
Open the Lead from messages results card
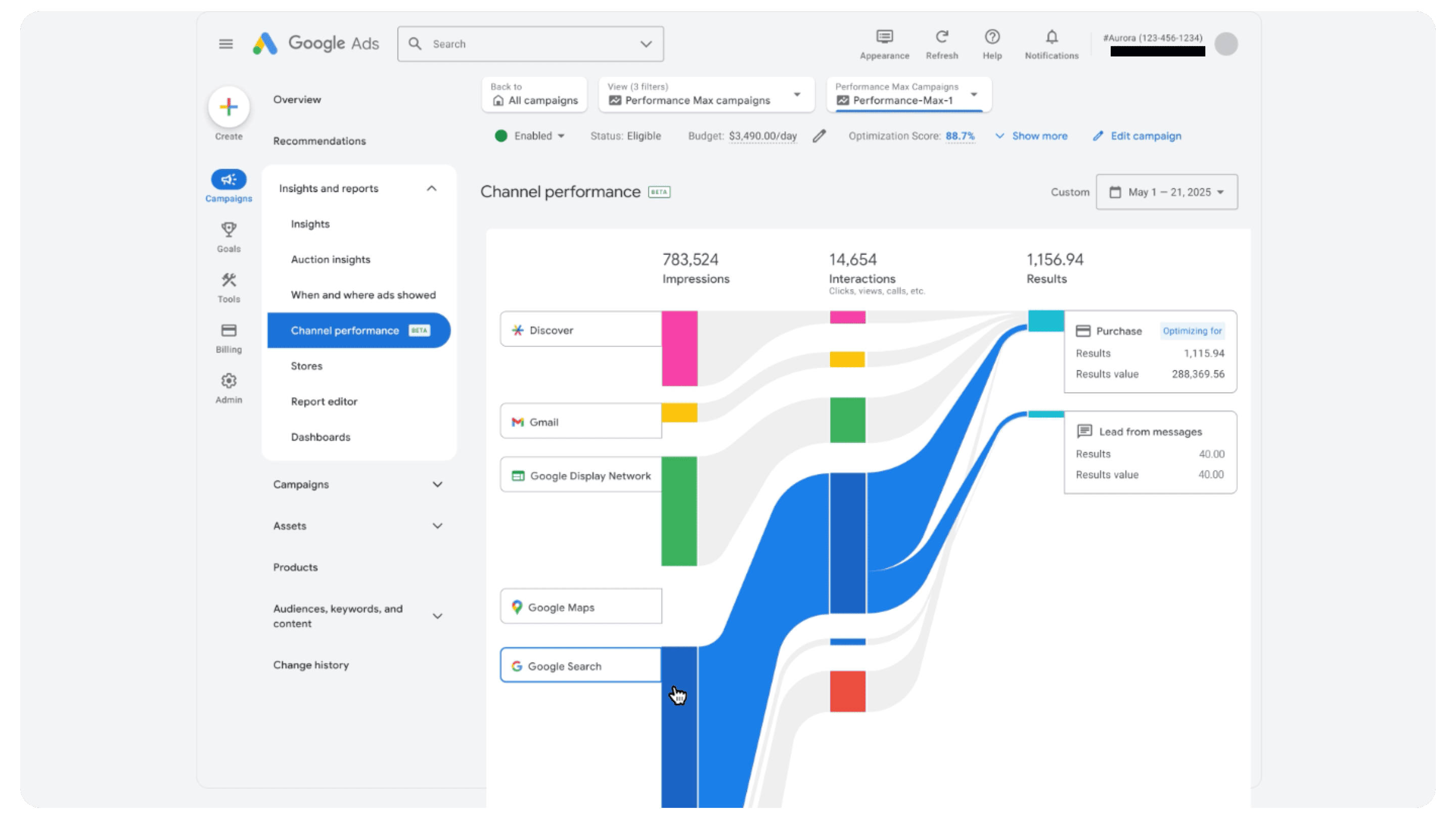coord(1150,453)
